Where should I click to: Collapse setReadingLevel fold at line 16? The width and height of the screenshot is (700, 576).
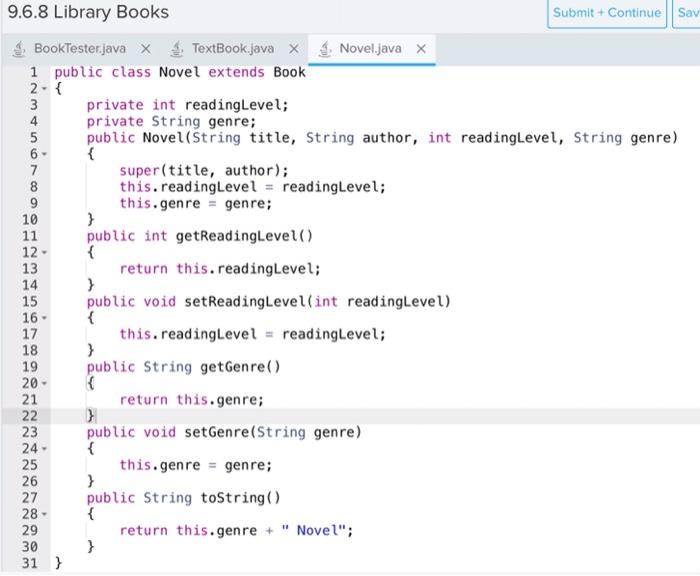(44, 318)
